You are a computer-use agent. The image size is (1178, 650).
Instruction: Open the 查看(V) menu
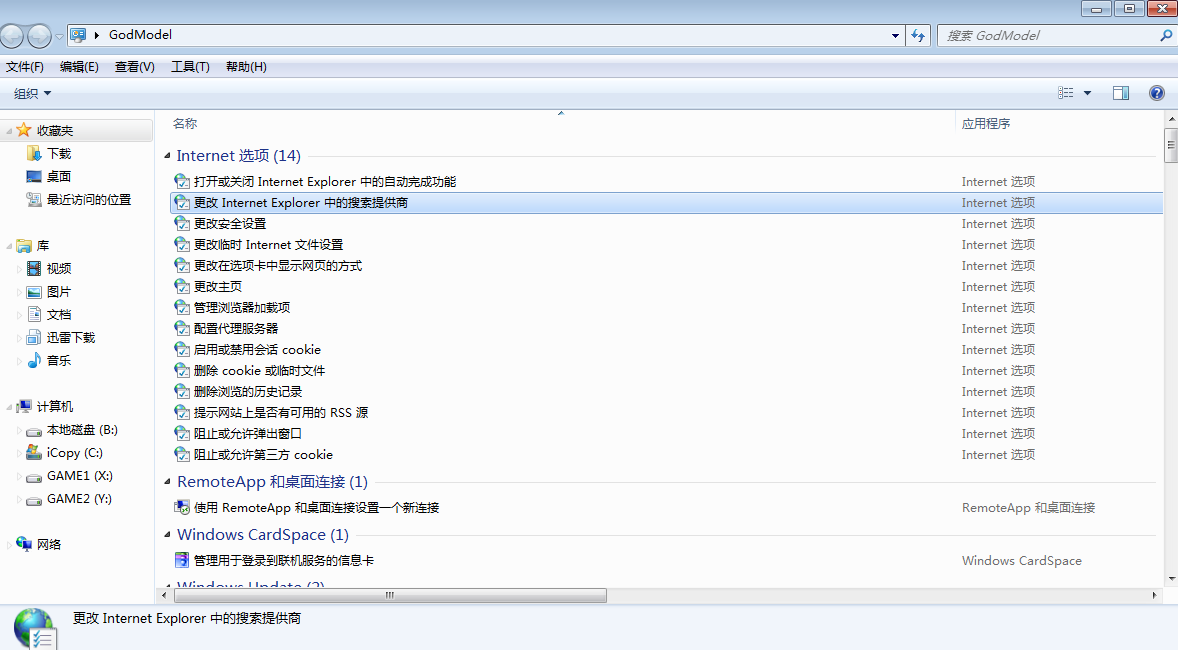(133, 66)
